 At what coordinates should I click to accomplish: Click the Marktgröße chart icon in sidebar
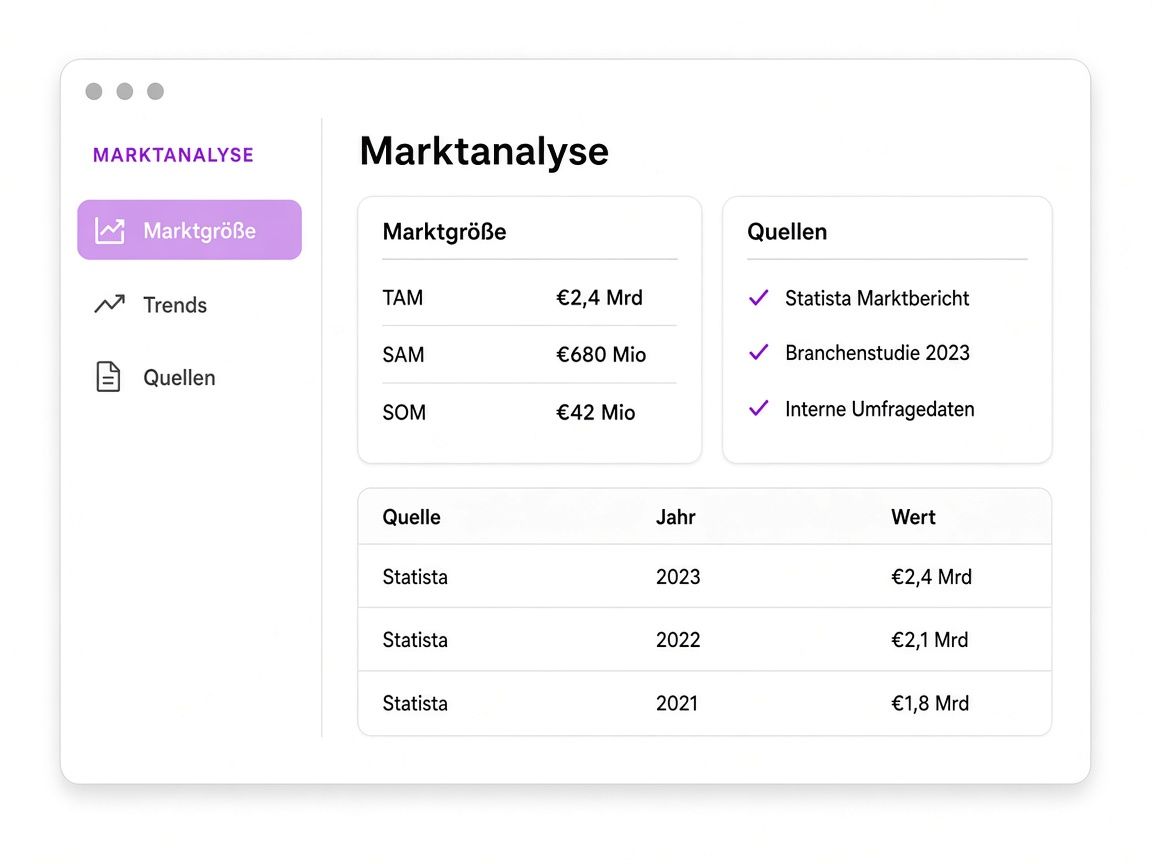click(x=109, y=231)
